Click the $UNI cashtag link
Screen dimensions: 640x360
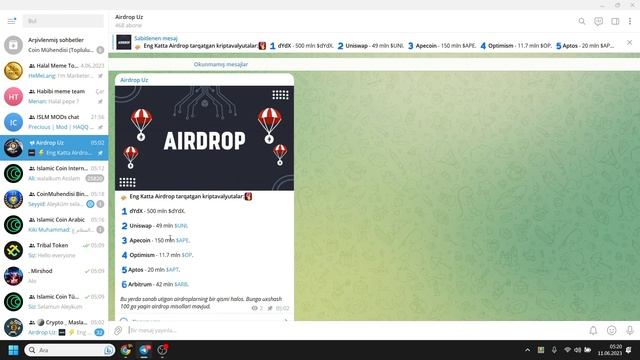click(x=181, y=226)
